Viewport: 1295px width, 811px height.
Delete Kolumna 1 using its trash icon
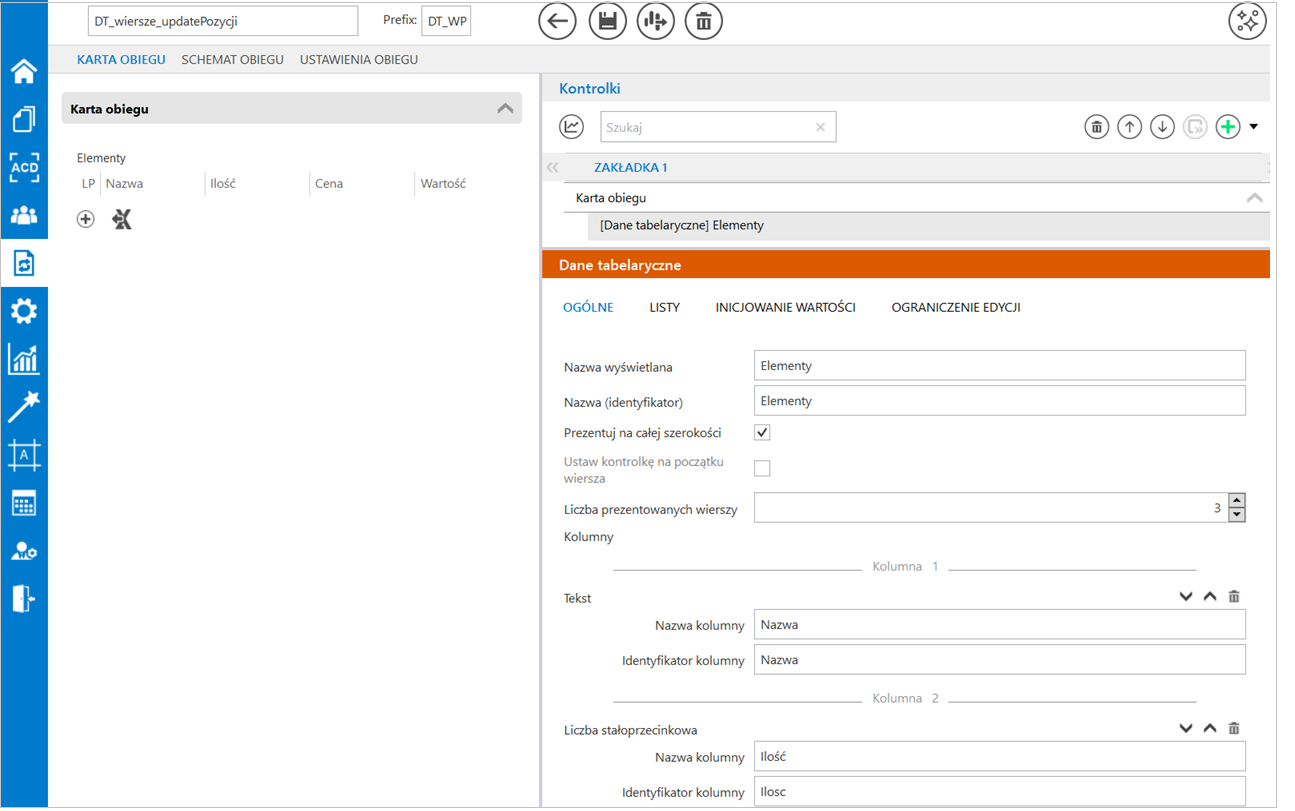coord(1234,597)
